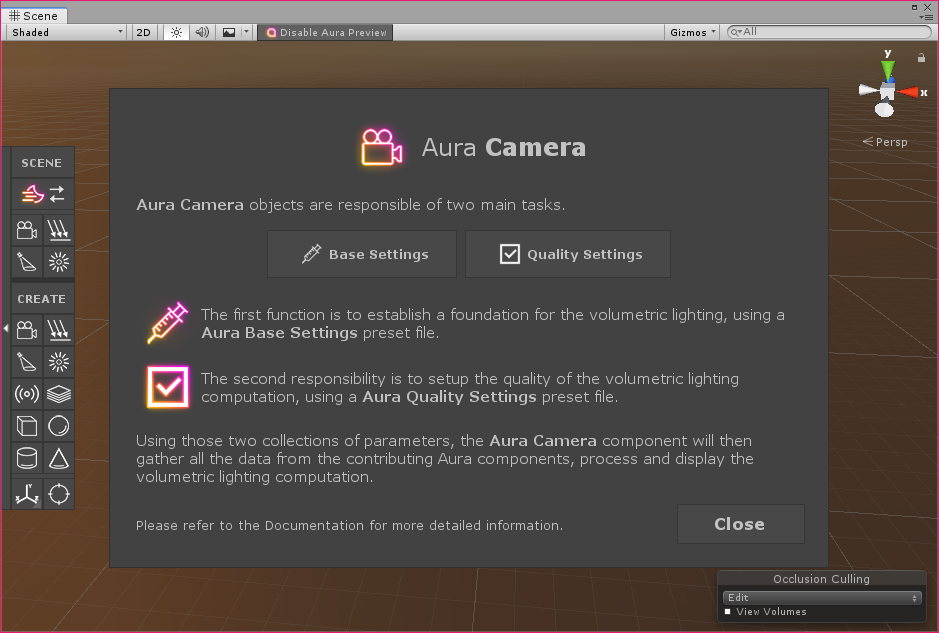
Task: Create an Aura camera from the CREATE section
Action: pyautogui.click(x=27, y=330)
